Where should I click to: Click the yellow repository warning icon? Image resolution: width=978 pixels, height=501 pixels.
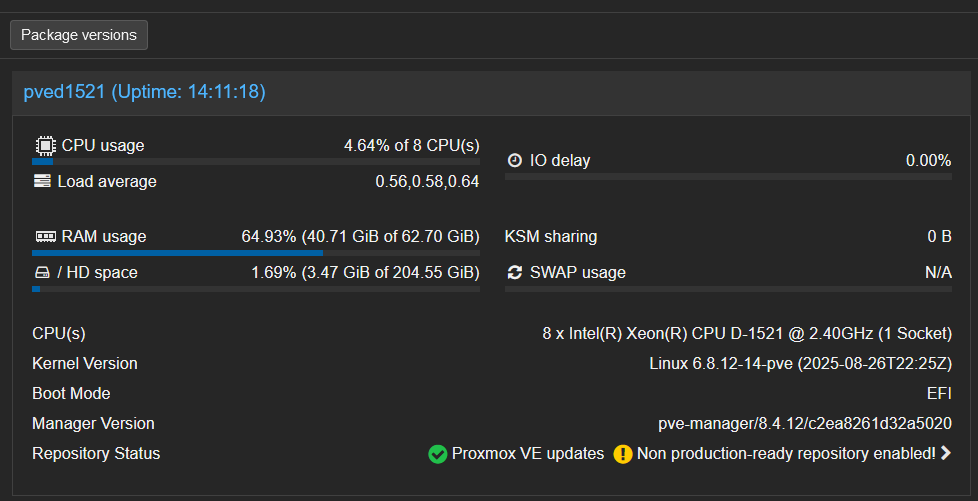coord(622,454)
